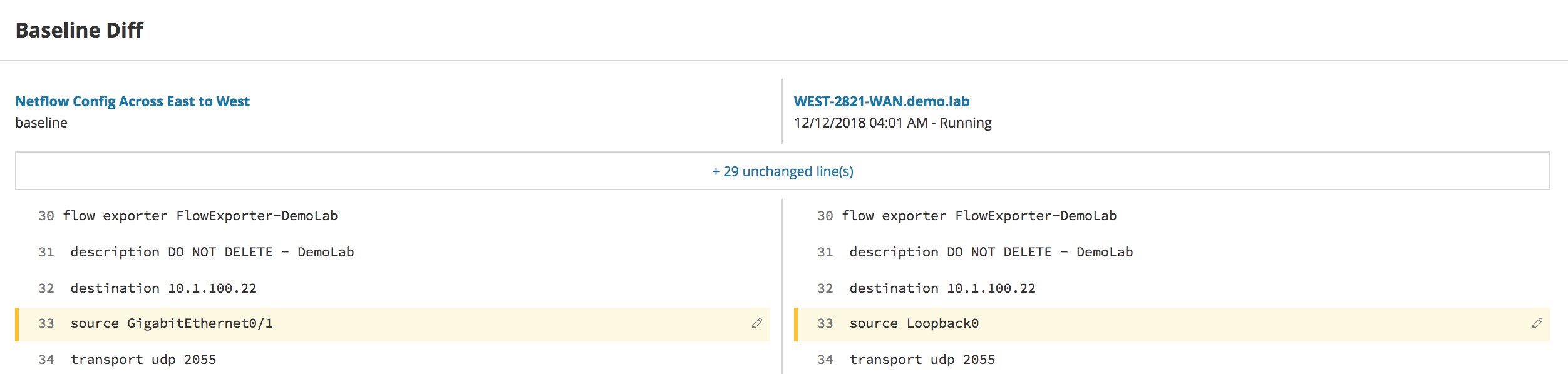
Task: Click the Baseline Diff page heading
Action: pyautogui.click(x=80, y=30)
